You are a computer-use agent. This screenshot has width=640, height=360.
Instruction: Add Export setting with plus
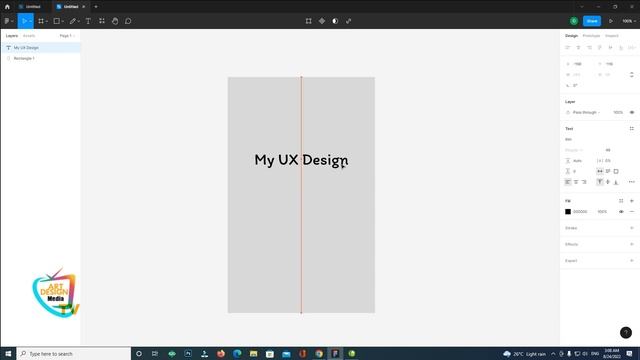(632, 260)
